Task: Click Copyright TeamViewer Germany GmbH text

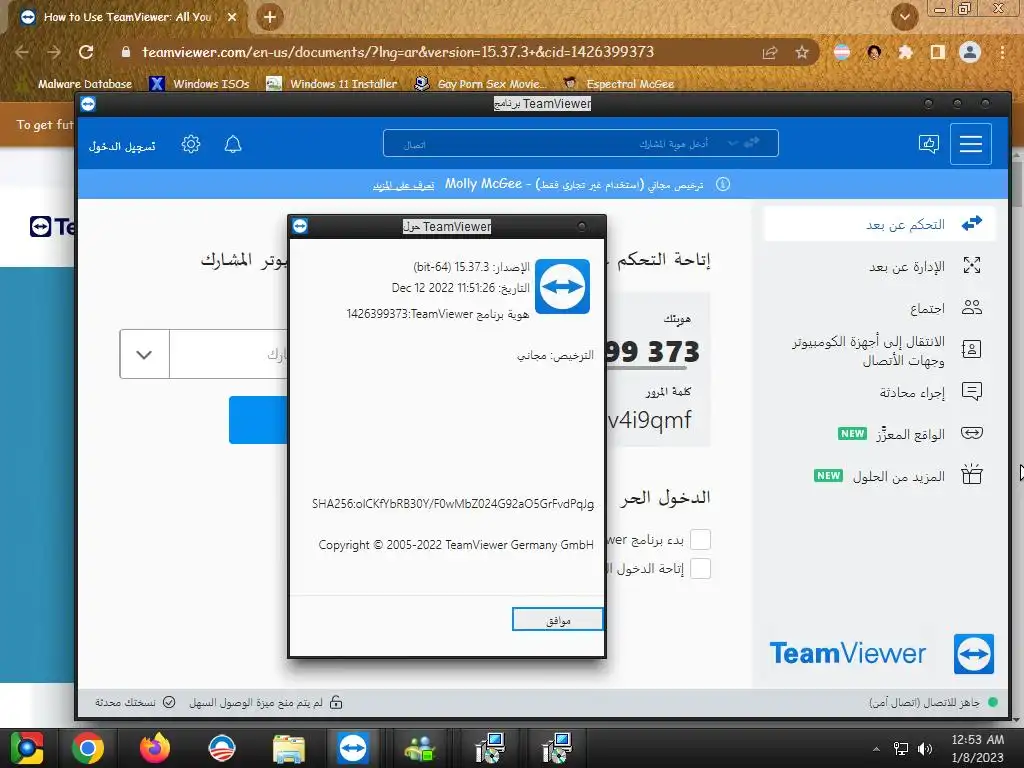Action: click(456, 545)
